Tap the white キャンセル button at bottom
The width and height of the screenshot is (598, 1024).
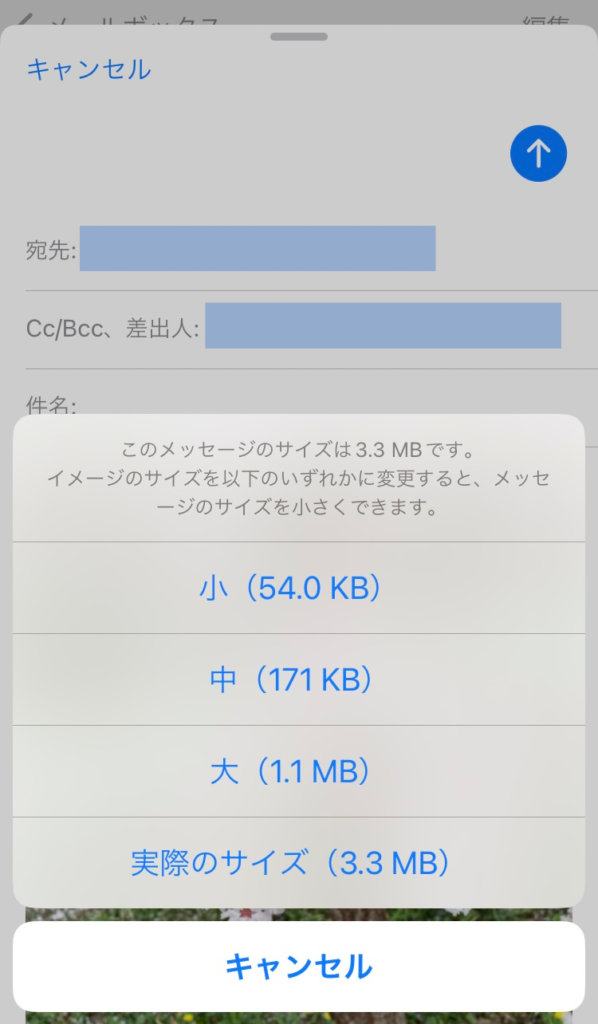[298, 967]
